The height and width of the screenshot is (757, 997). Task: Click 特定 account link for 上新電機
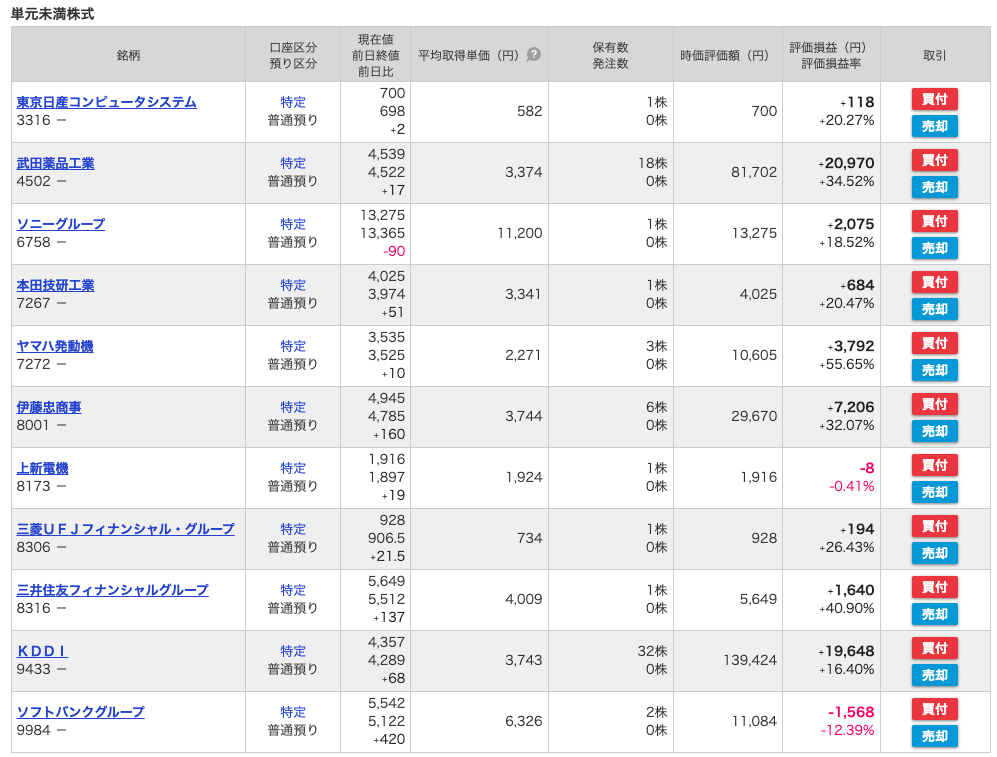[293, 468]
